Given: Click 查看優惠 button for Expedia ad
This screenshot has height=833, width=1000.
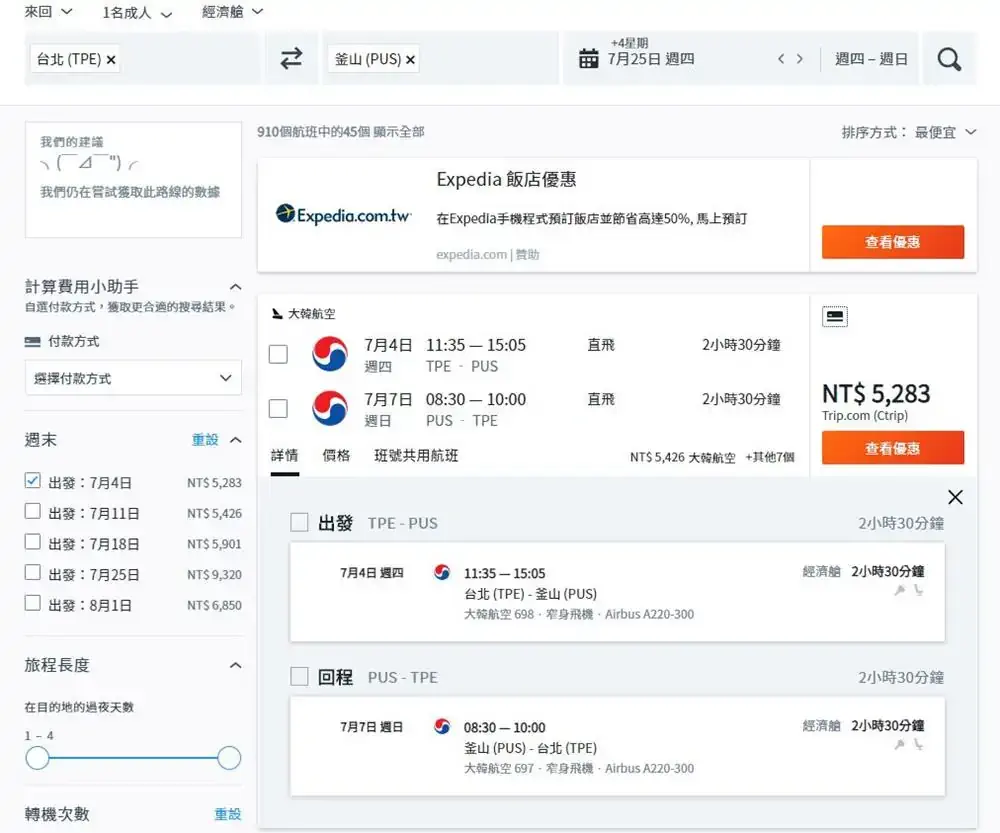Looking at the screenshot, I should (x=893, y=242).
